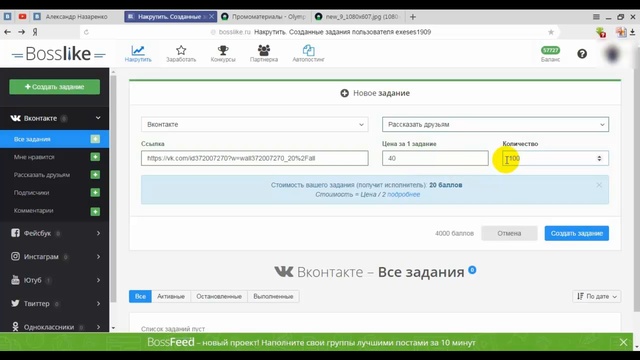Add a Мне нравится task with plus
The image size is (640, 360).
coord(95,157)
